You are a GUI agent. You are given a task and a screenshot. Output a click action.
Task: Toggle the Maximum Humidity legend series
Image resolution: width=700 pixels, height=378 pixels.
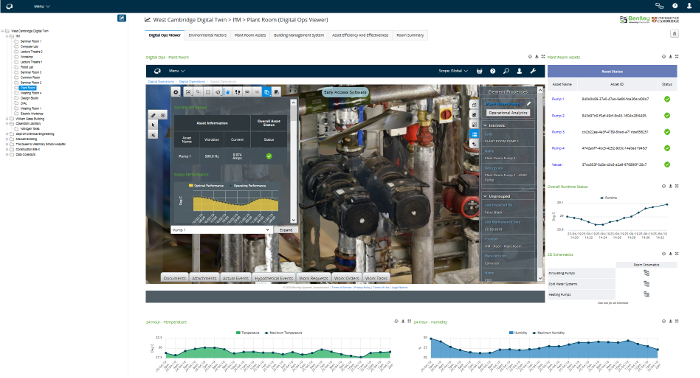click(549, 332)
